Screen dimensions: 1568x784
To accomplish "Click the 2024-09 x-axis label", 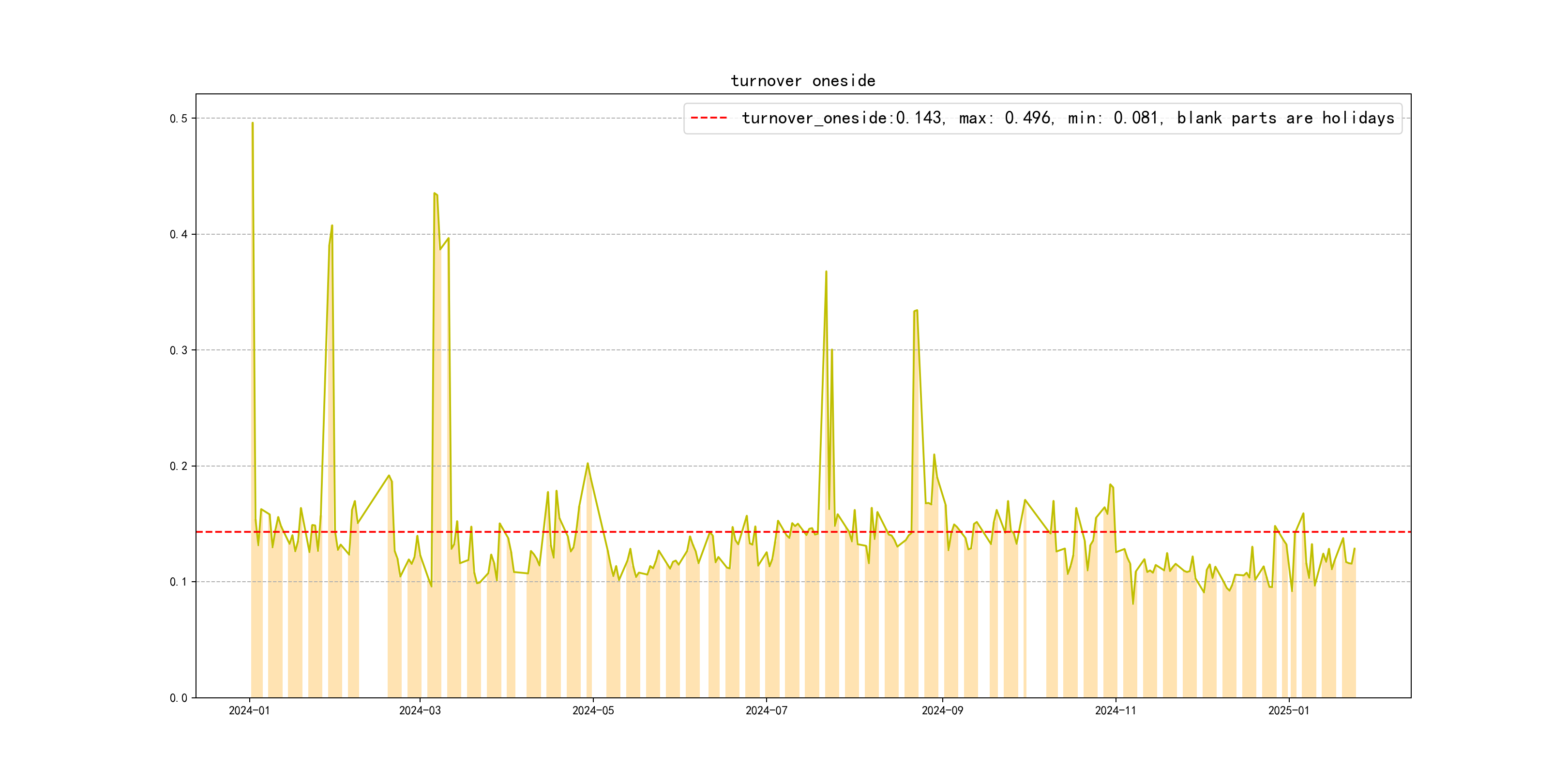I will (x=942, y=710).
